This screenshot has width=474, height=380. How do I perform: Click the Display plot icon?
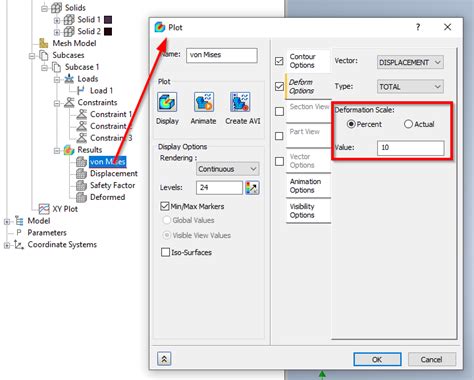[167, 102]
